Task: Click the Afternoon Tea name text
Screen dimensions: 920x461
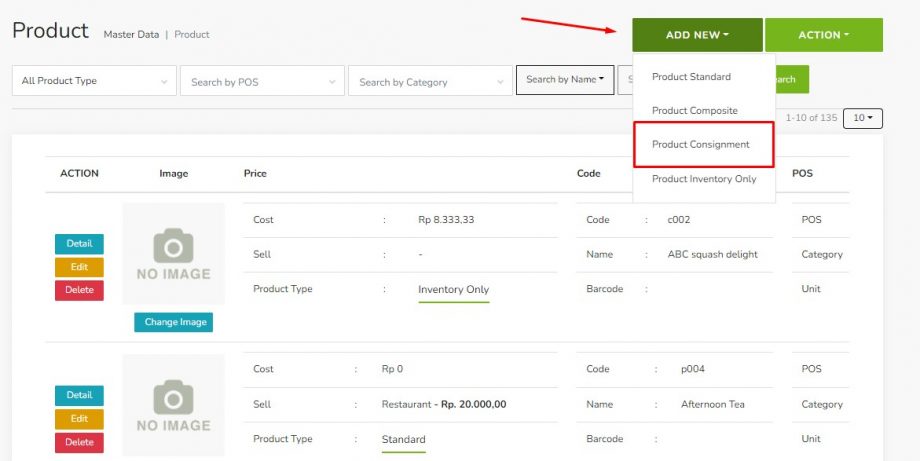Action: click(713, 404)
